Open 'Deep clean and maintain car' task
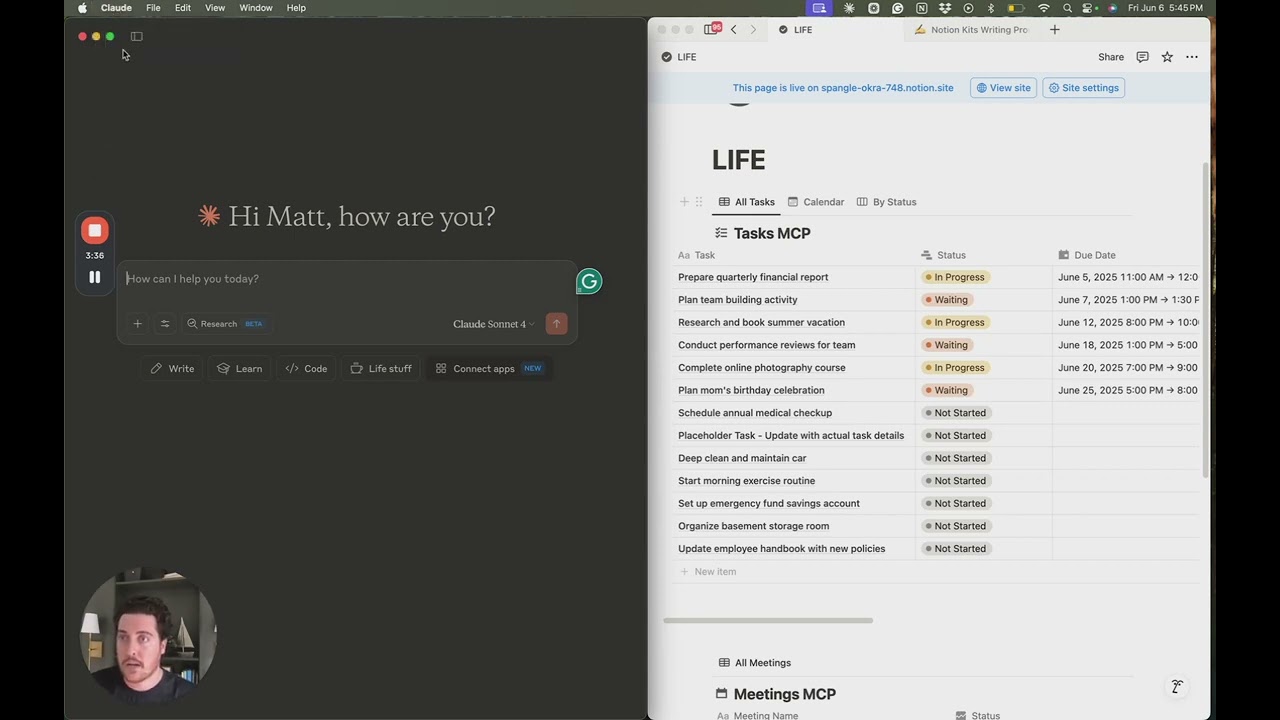Viewport: 1280px width, 720px height. click(742, 458)
